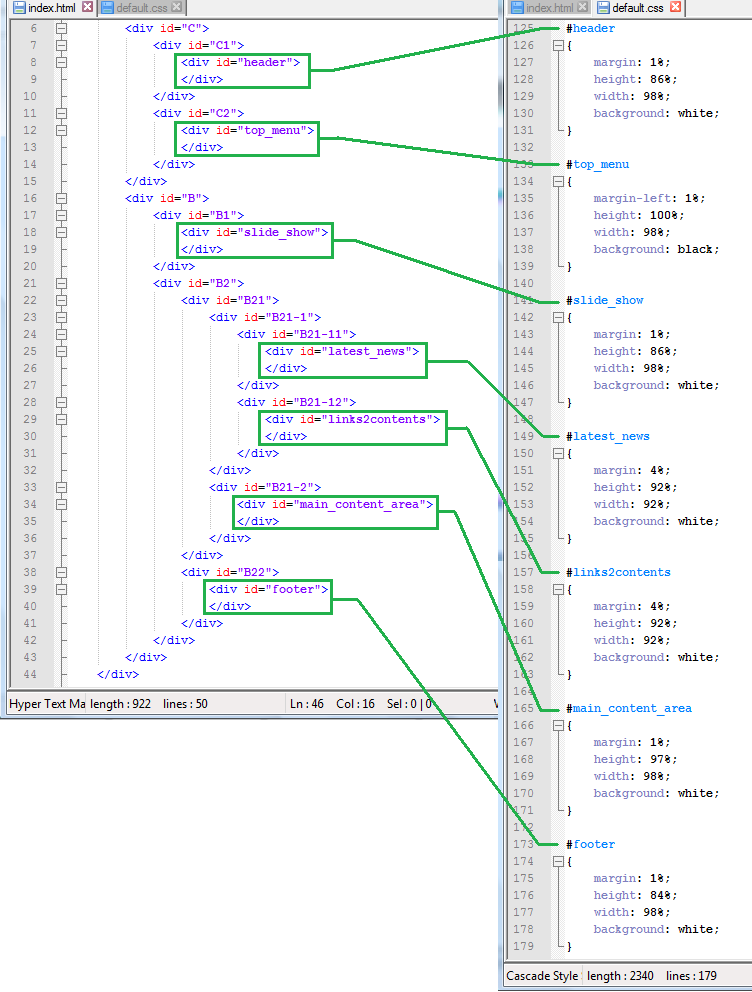Collapse the div id="C" block on line 6
Screen dimensions: 752x992
click(x=61, y=28)
